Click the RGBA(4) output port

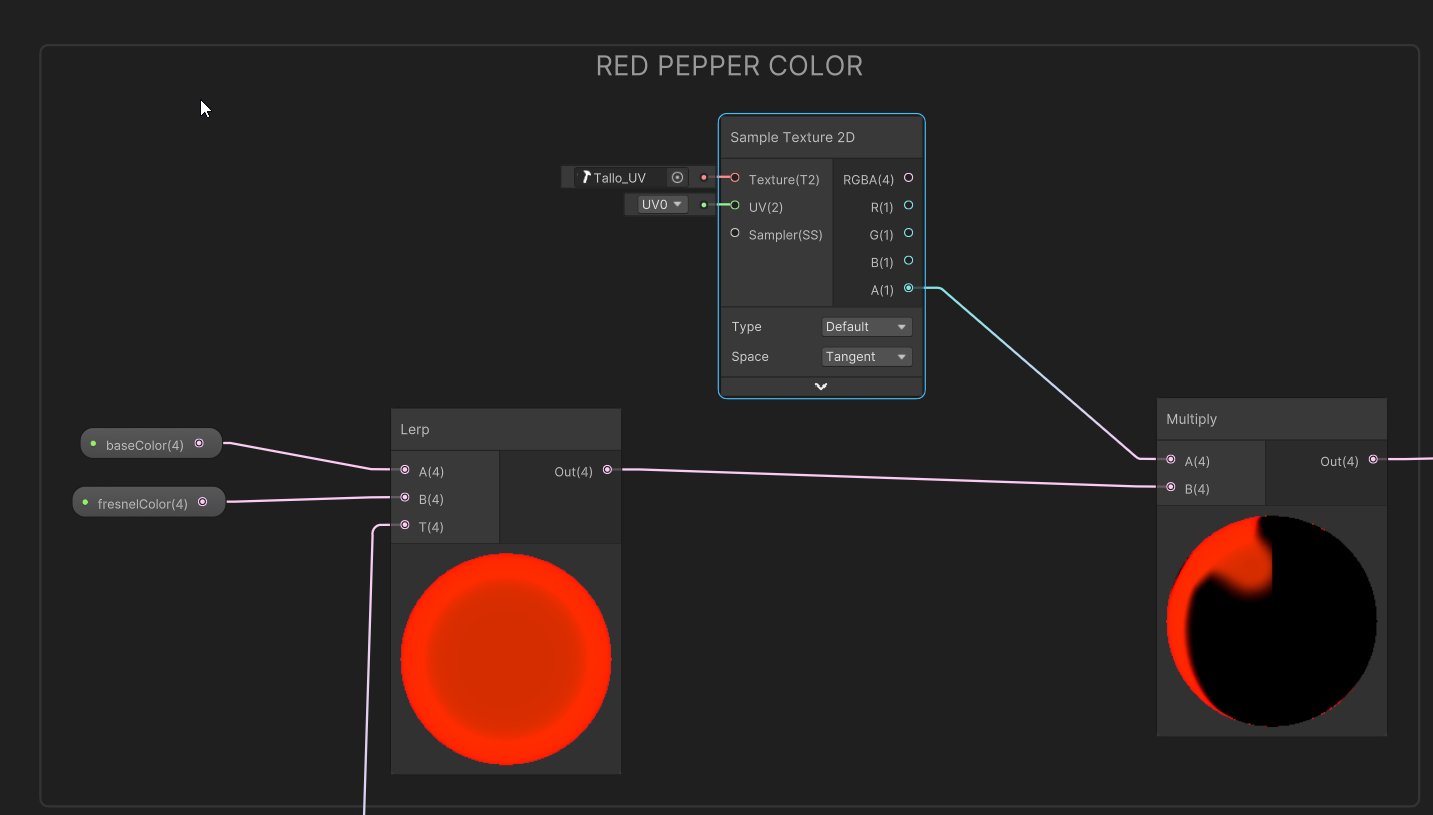[908, 178]
